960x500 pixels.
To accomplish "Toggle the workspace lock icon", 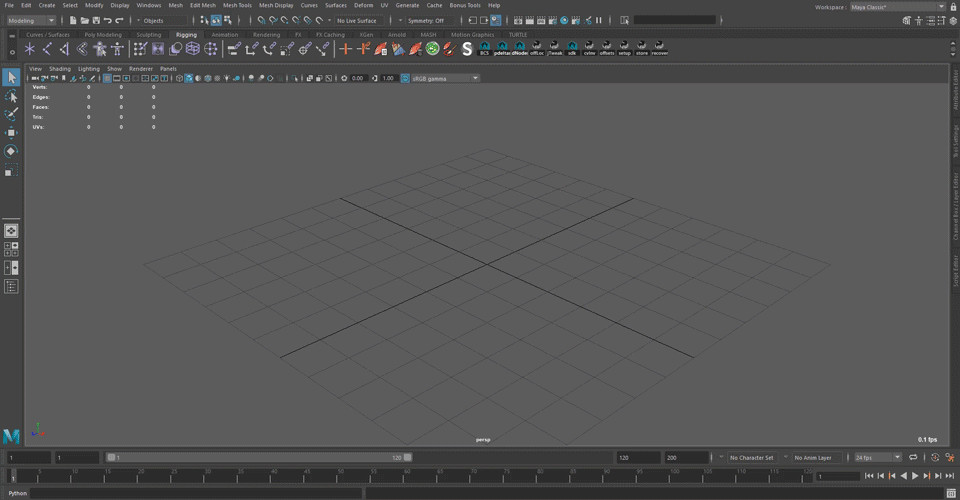I will pyautogui.click(x=952, y=7).
